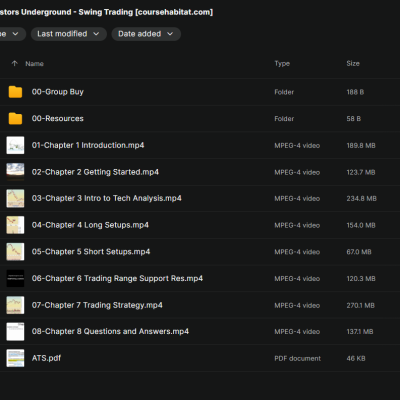
Task: Click the 00-Resources folder icon
Action: tap(15, 118)
